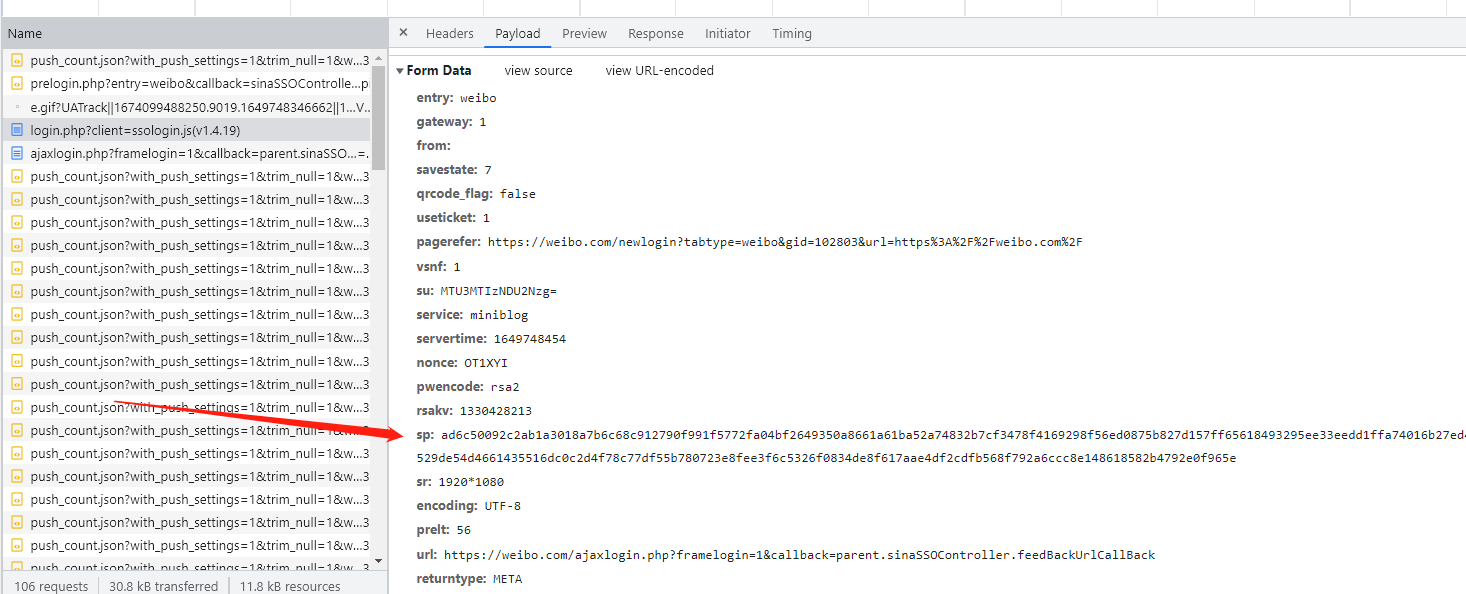The height and width of the screenshot is (594, 1466).
Task: Click the script icon beside prelogin.php
Action: click(x=17, y=84)
